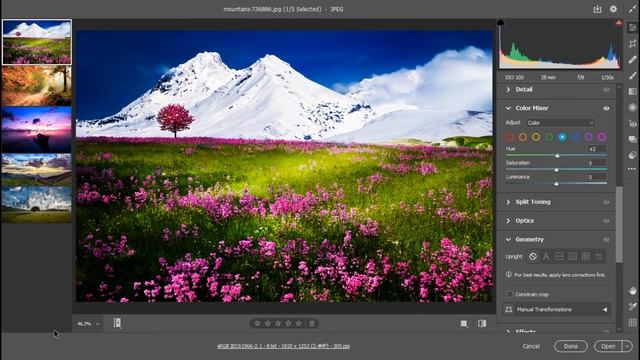Select the purple sunset lake thumbnail
The width and height of the screenshot is (640, 360).
coord(37,130)
